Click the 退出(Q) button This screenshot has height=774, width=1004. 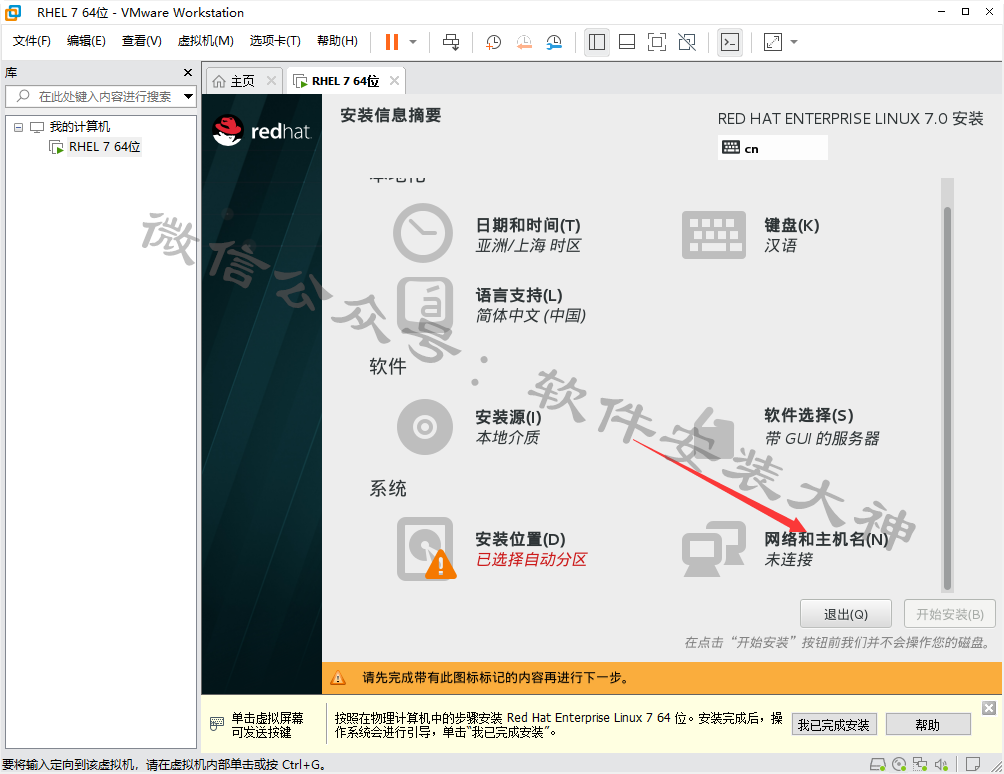coord(846,615)
